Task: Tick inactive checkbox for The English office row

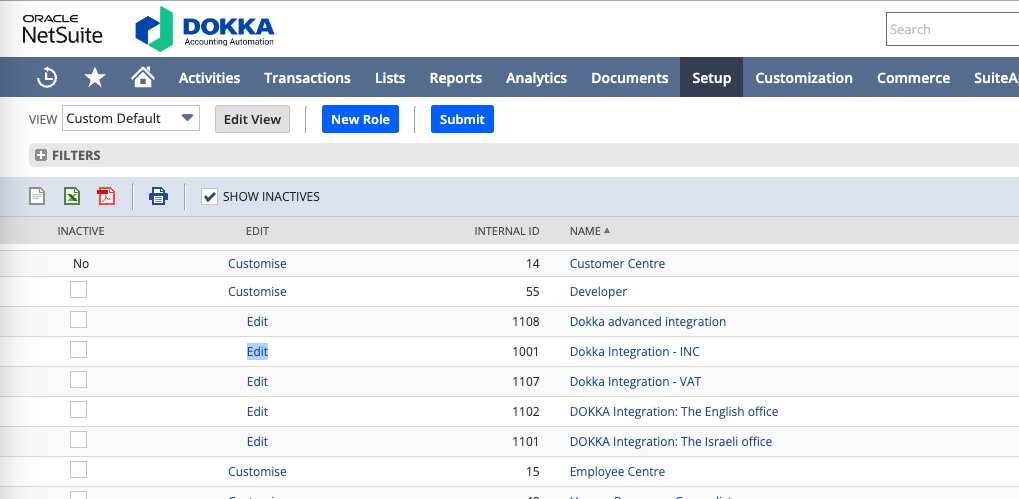Action: (79, 409)
